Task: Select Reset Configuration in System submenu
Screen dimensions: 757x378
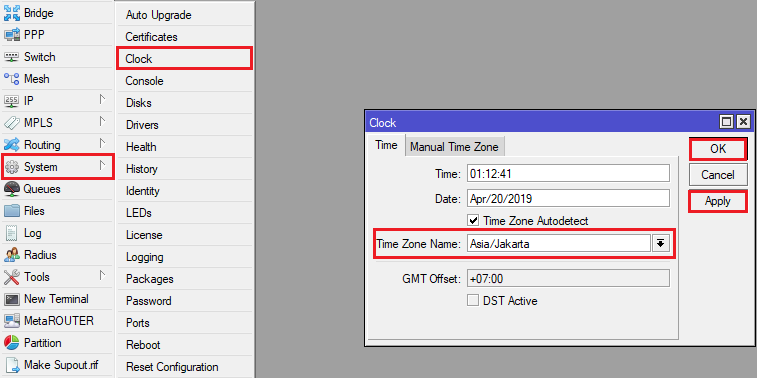Action: [x=184, y=367]
